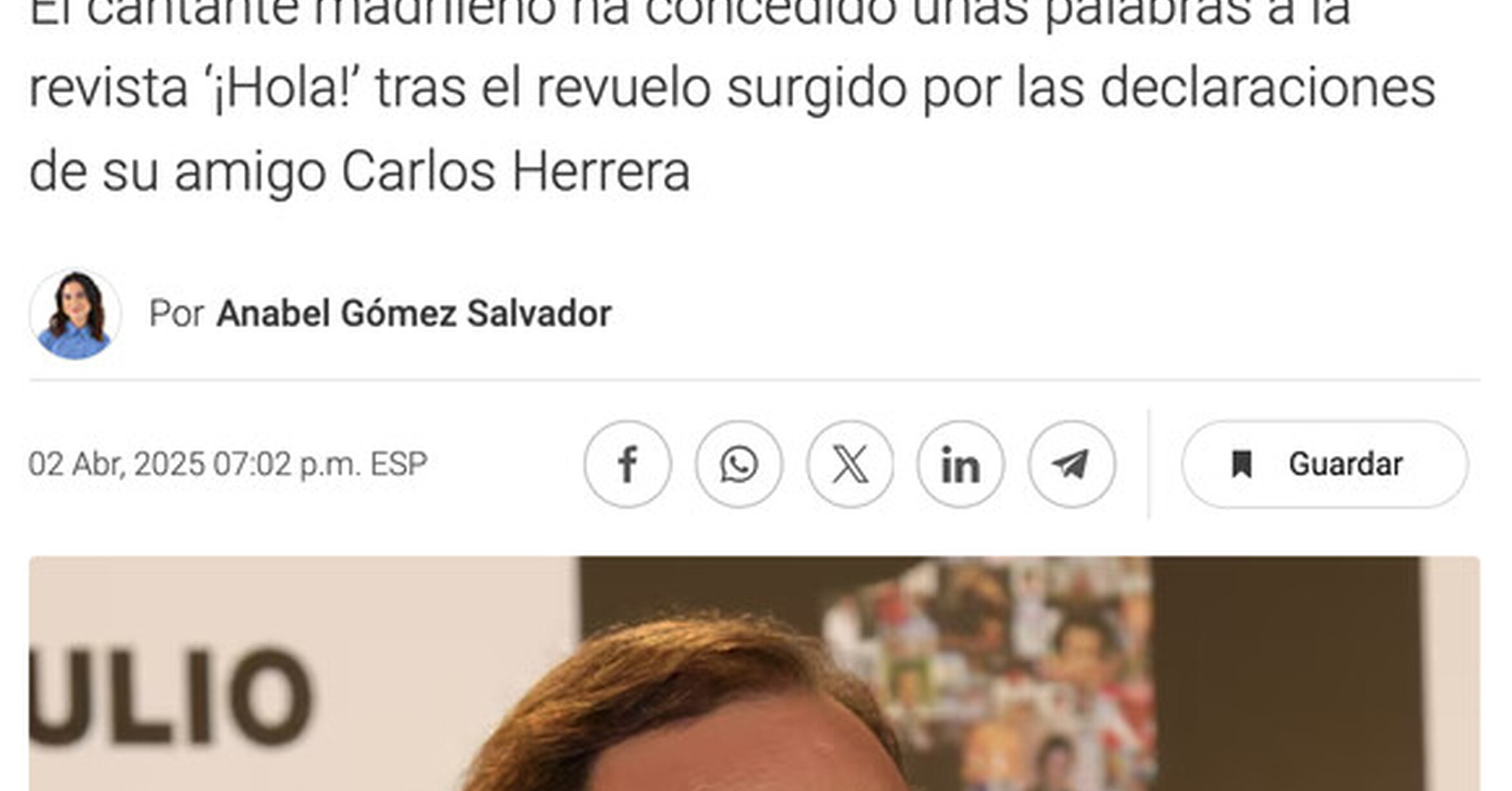The height and width of the screenshot is (791, 1512).
Task: Share the article on LinkedIn
Action: [961, 464]
